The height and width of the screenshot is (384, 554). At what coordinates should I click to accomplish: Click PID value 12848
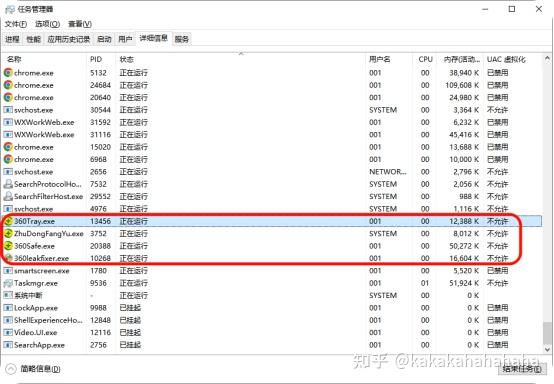tap(100, 320)
